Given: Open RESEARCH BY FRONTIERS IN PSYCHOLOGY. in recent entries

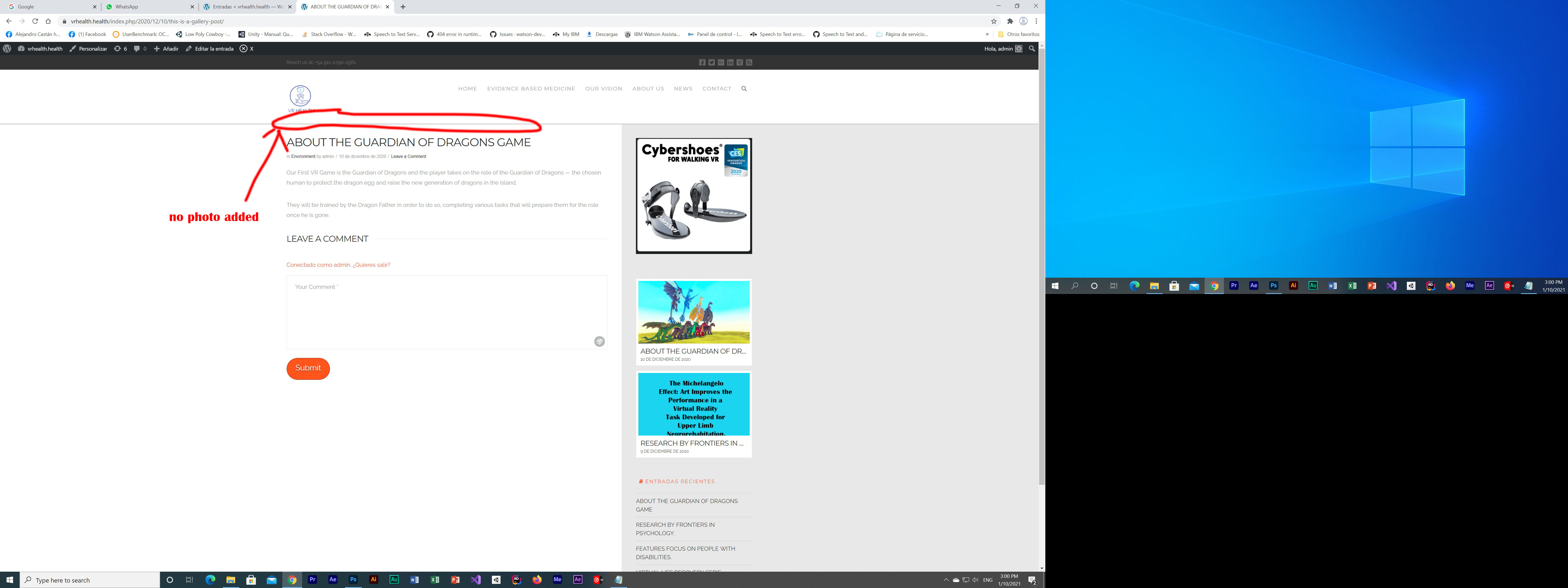Looking at the screenshot, I should tap(676, 529).
